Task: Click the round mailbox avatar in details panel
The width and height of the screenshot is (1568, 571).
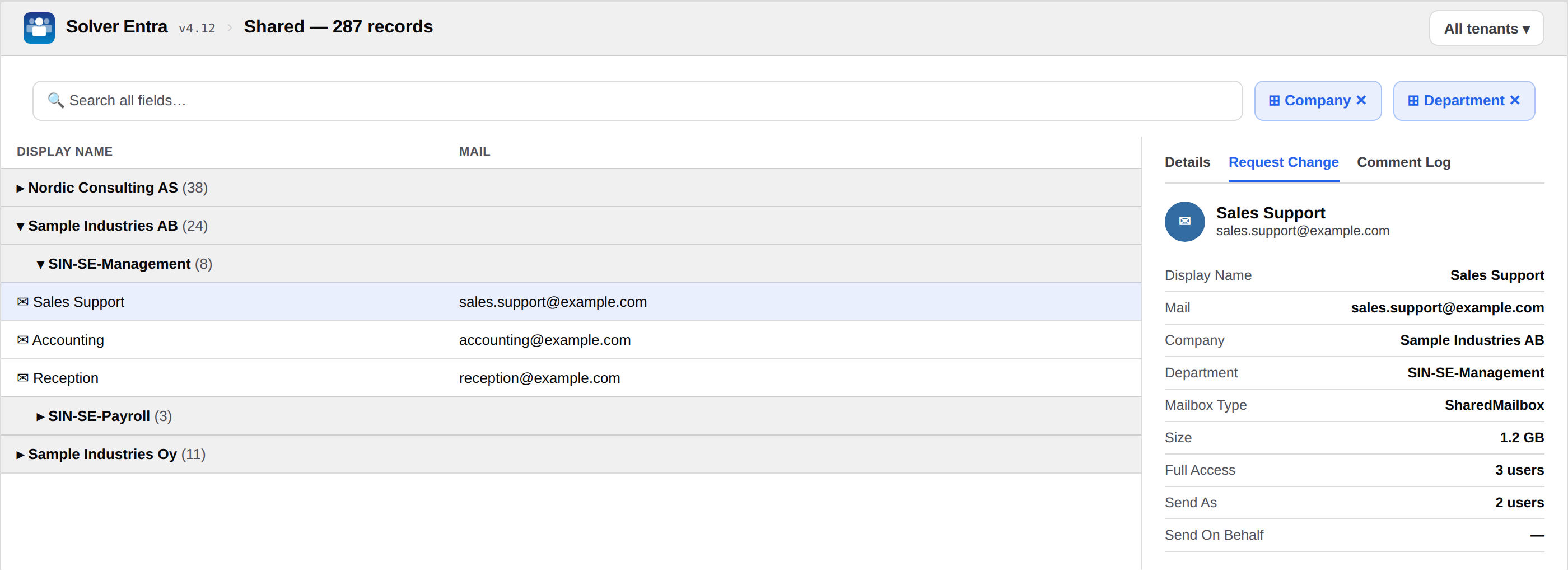Action: coord(1184,222)
